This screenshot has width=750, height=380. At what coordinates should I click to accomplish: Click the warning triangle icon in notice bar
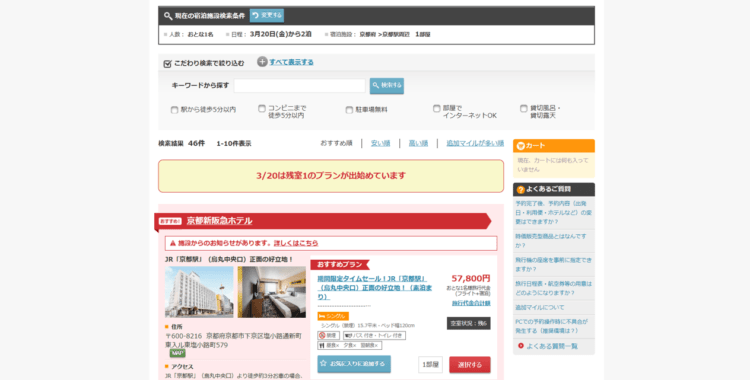pos(173,243)
